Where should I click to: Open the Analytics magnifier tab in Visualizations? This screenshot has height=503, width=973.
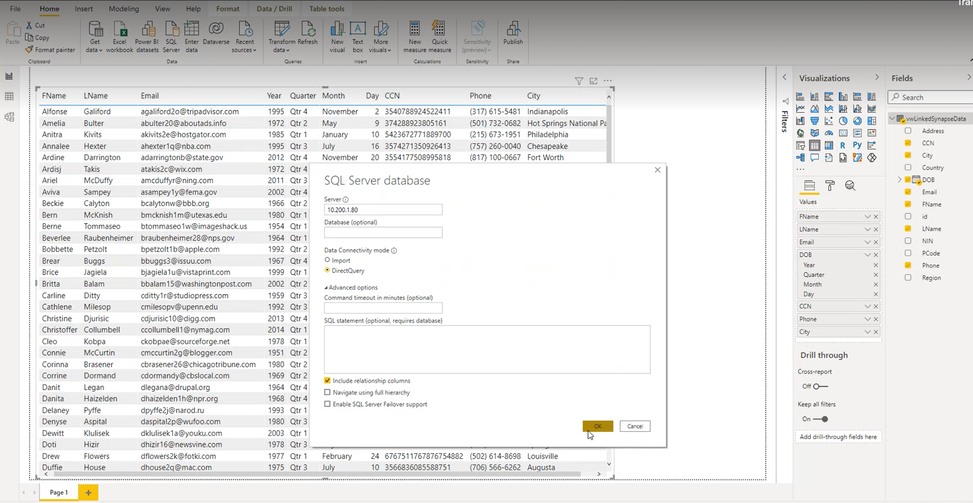[850, 185]
